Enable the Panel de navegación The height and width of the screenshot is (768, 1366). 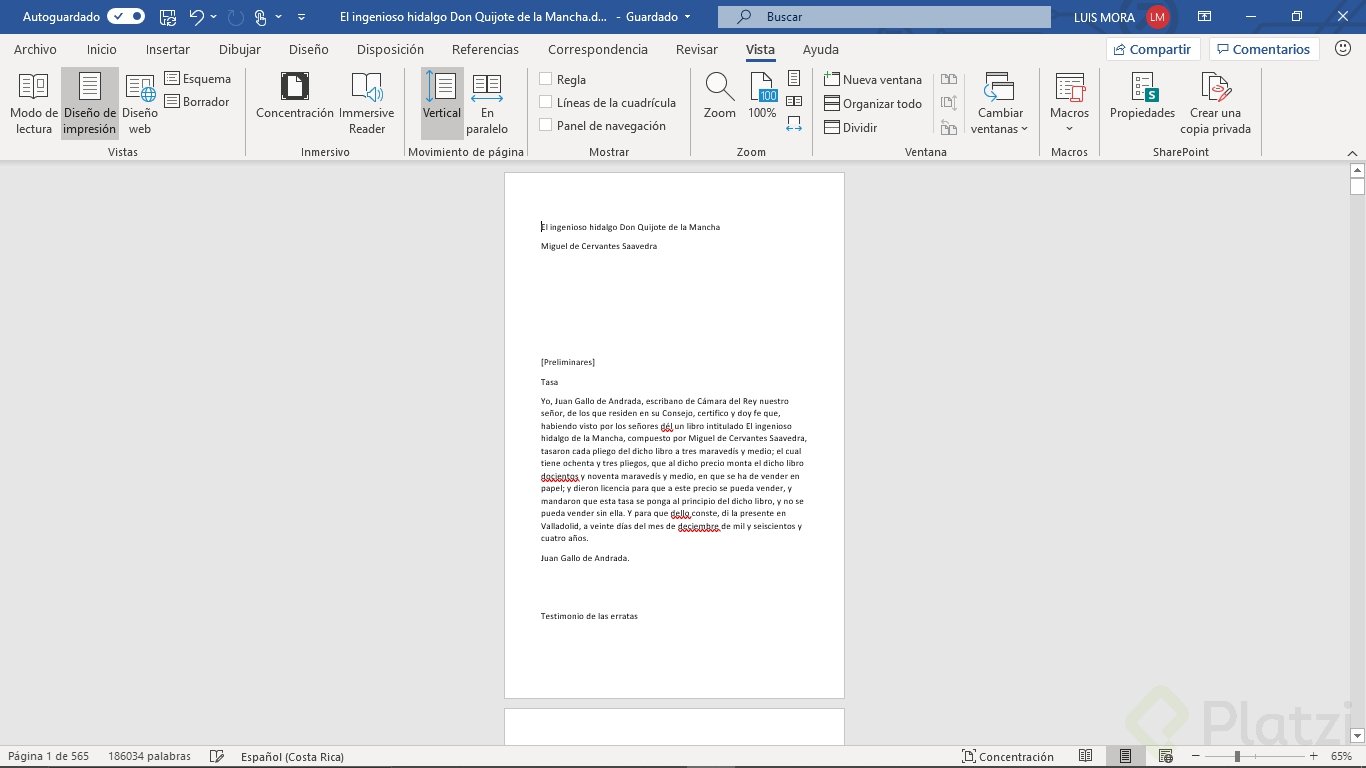(545, 125)
